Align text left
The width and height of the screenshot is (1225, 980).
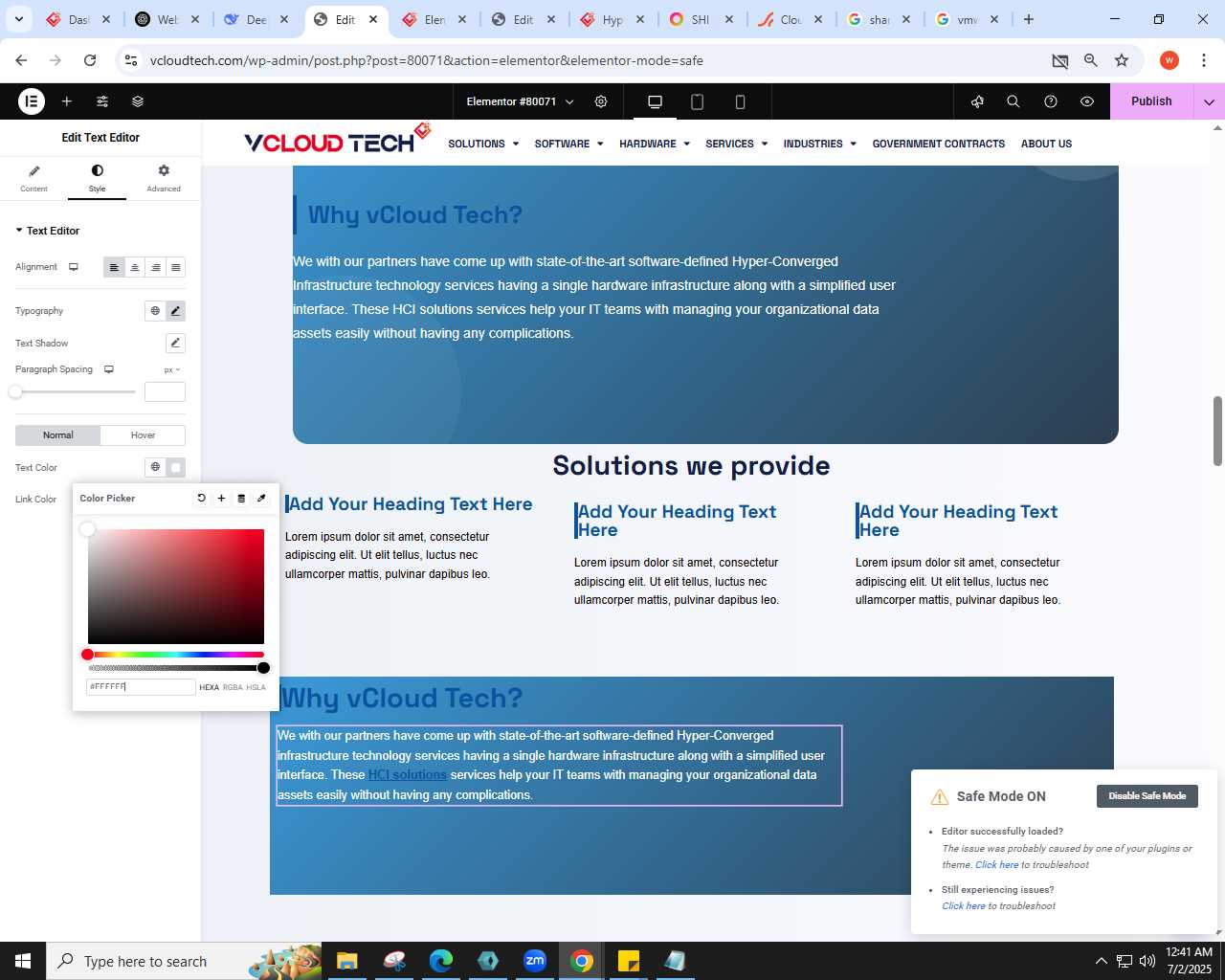pos(114,267)
